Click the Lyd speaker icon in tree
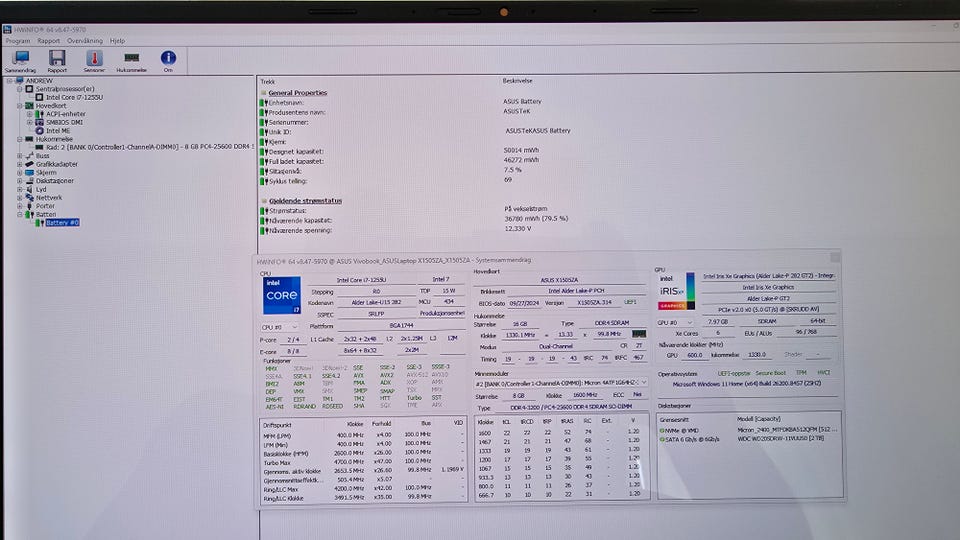960x540 pixels. [29, 189]
